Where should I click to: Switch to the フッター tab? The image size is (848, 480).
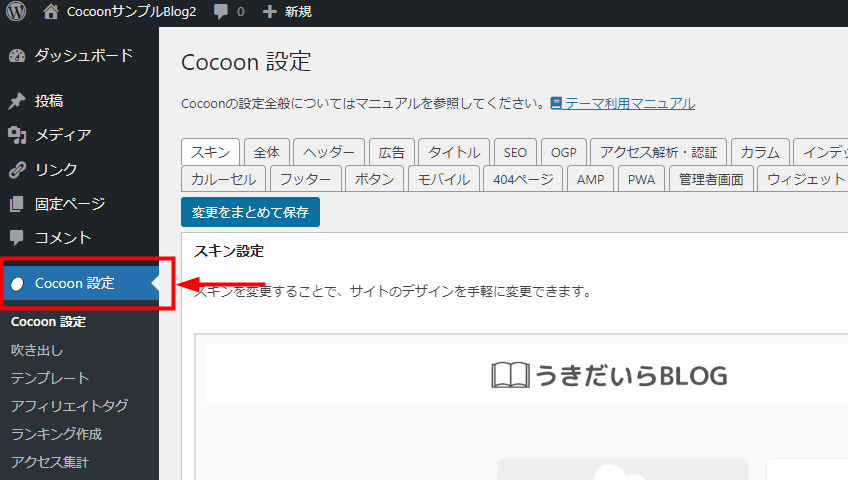[x=306, y=179]
